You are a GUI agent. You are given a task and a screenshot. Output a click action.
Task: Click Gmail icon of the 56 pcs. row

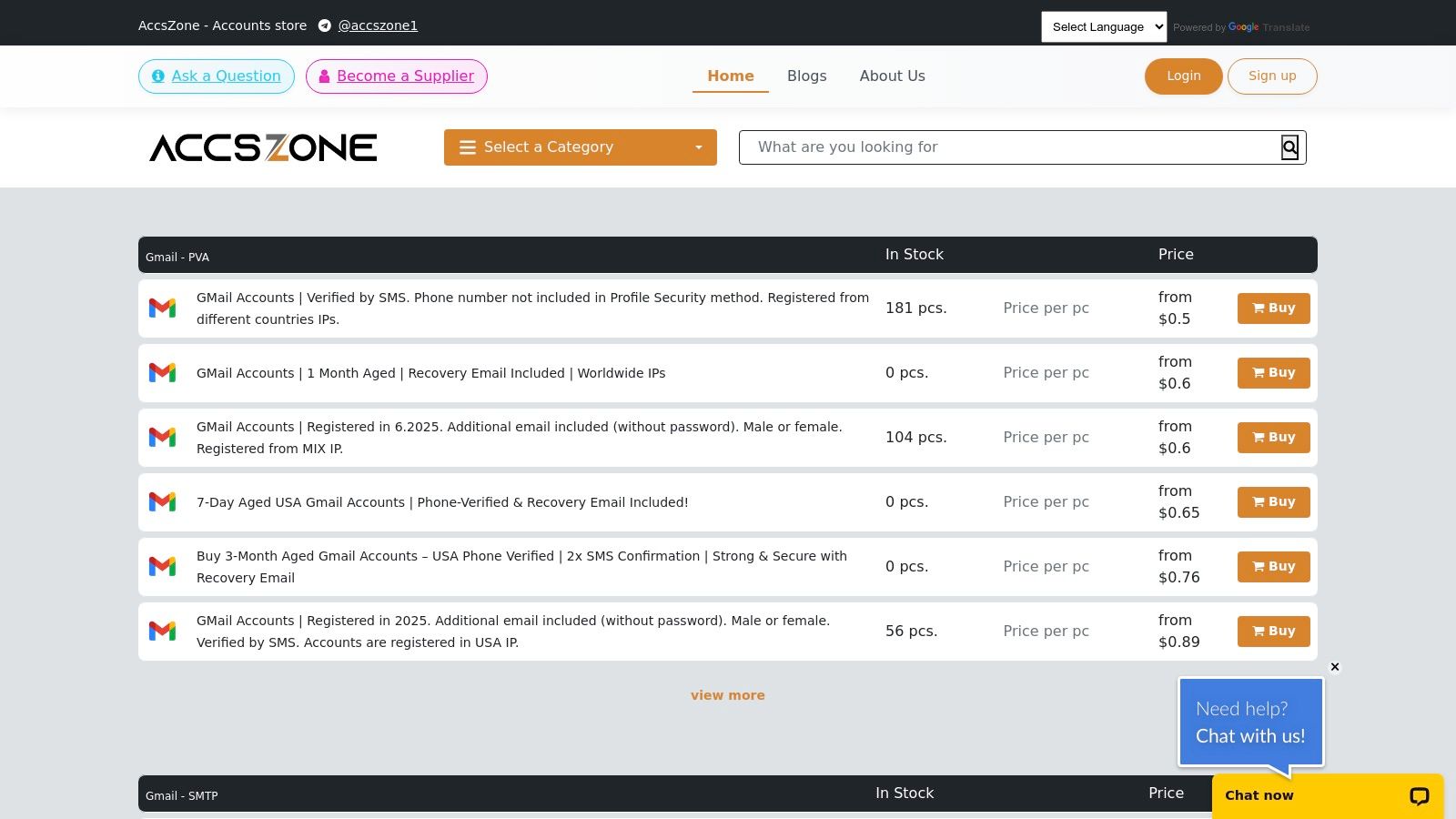coord(162,632)
